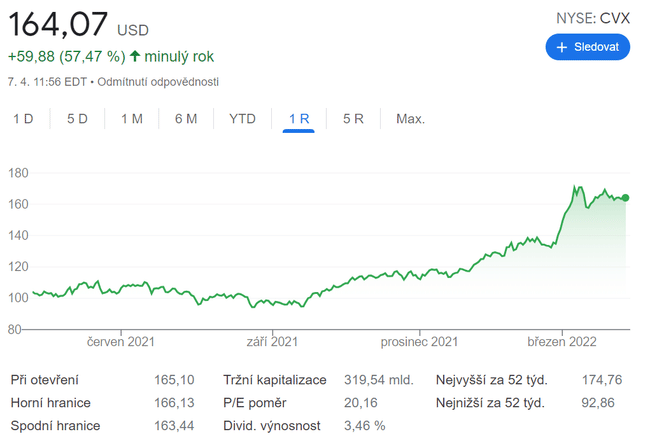This screenshot has height=437, width=650.
Task: Switch to the 5 R time range
Action: [353, 119]
